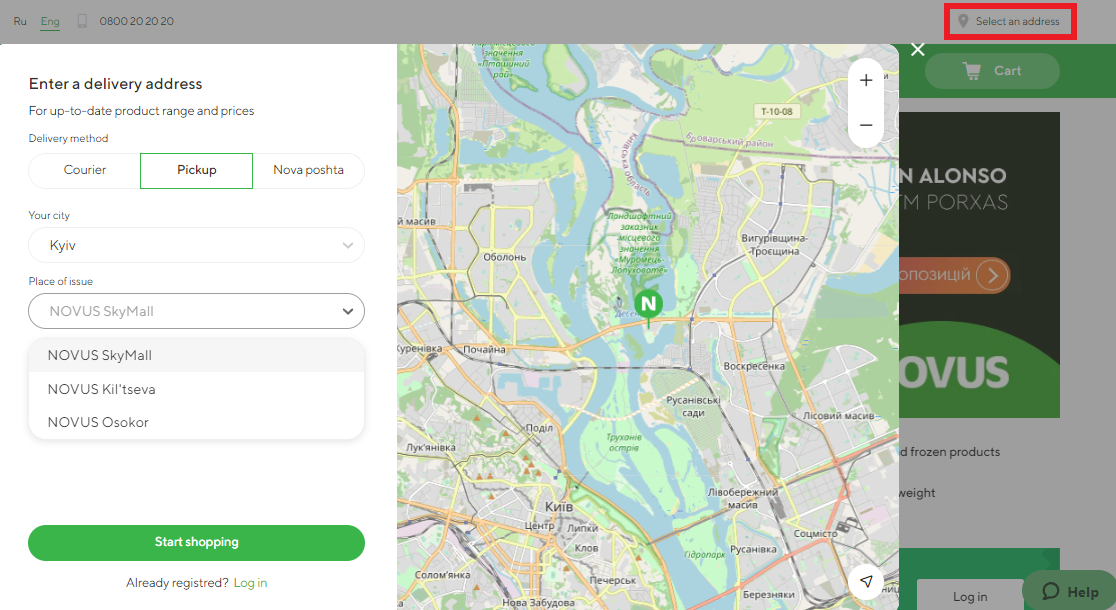Viewport: 1116px width, 610px height.
Task: Click the Start shopping button
Action: tap(196, 542)
